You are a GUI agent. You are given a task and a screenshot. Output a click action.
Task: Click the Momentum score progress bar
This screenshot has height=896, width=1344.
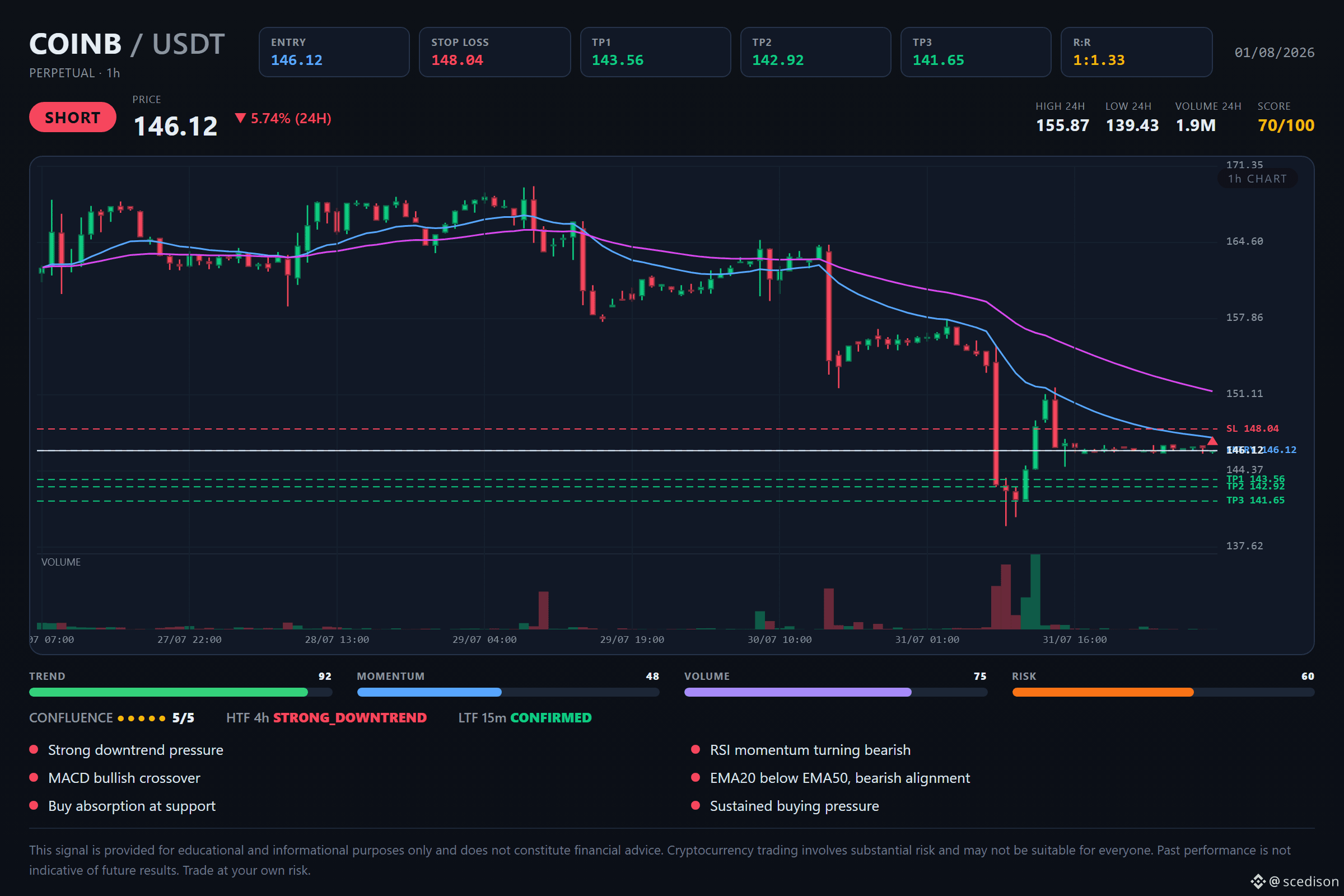pos(508,693)
